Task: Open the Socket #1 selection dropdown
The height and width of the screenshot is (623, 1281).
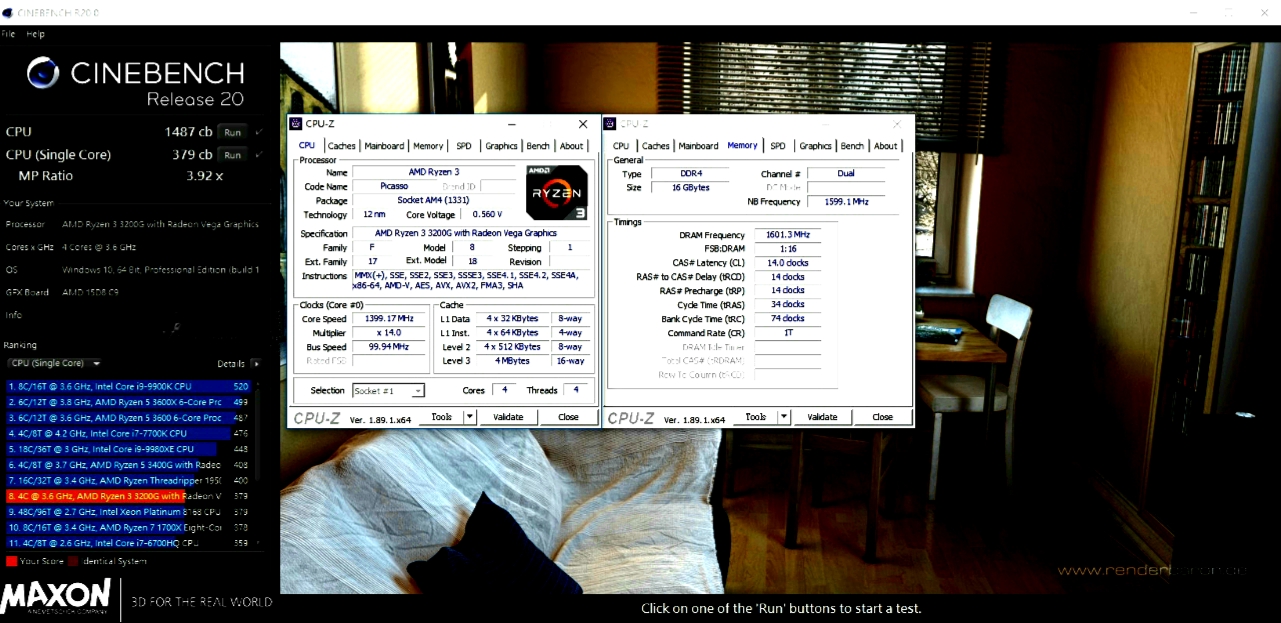Action: pyautogui.click(x=389, y=390)
